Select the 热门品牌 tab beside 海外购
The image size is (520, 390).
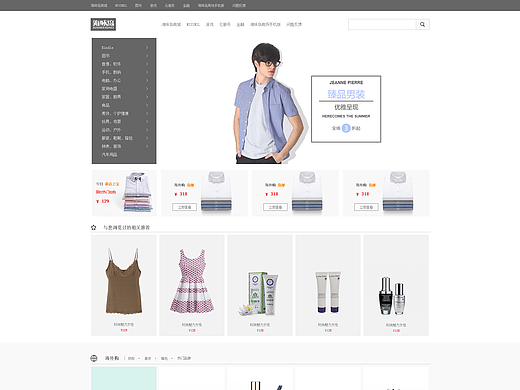(184, 358)
